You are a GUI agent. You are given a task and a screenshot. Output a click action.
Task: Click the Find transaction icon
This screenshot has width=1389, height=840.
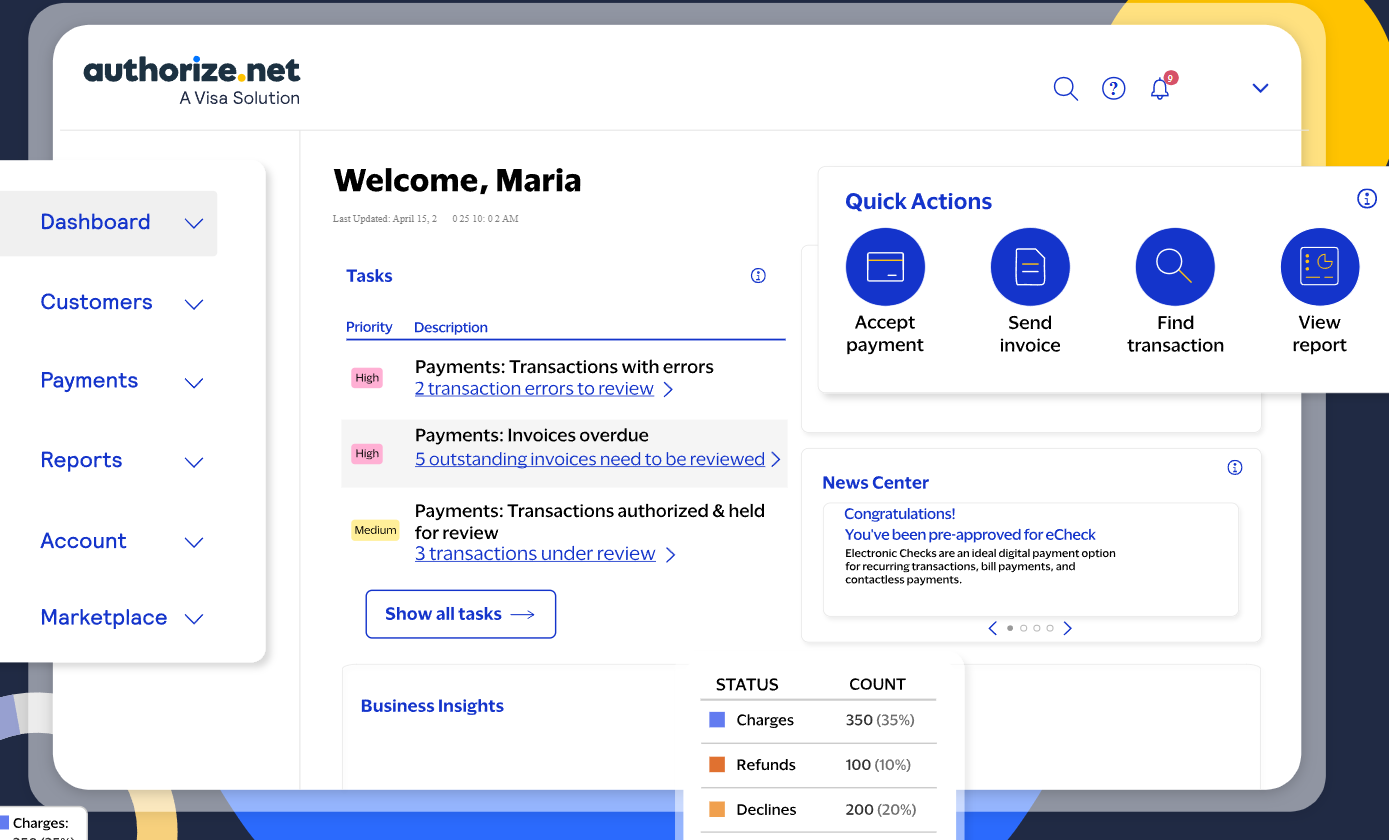(x=1175, y=267)
